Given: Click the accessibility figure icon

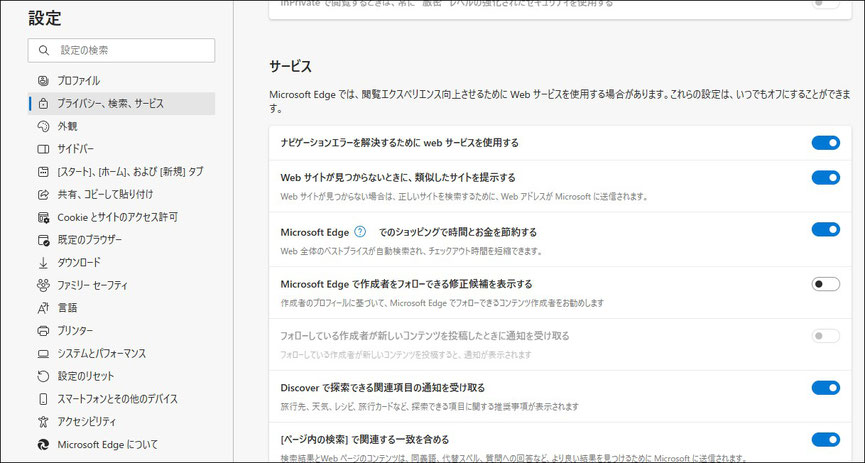Looking at the screenshot, I should coord(43,422).
